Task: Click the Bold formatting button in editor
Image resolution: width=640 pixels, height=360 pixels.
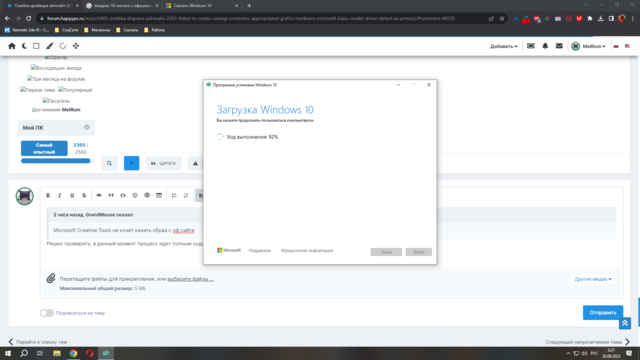Action: click(x=48, y=196)
